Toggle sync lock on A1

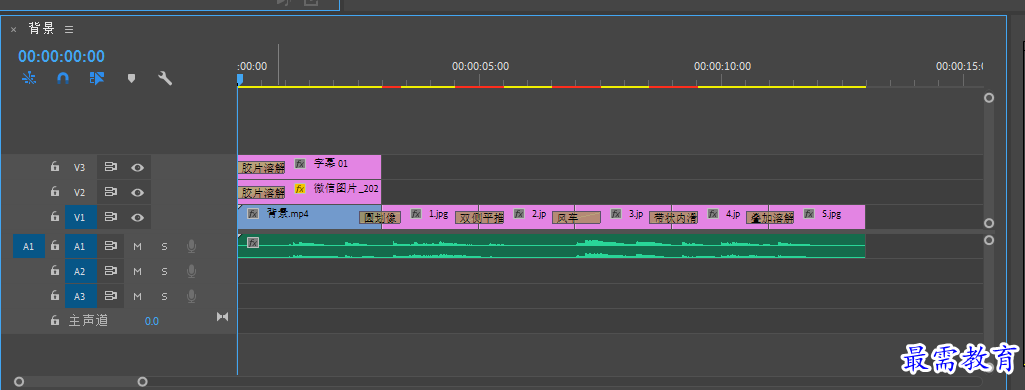tap(110, 246)
